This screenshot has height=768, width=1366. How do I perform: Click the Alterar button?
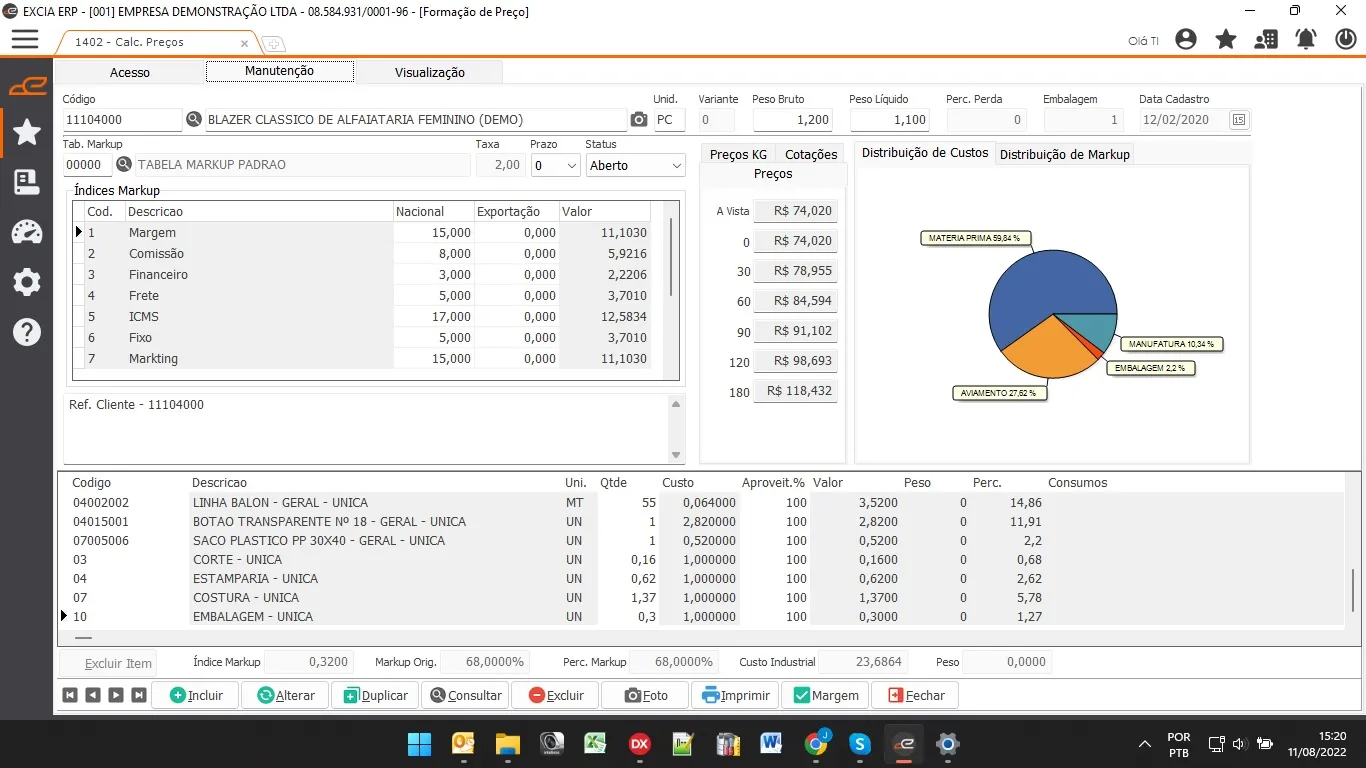pyautogui.click(x=285, y=695)
